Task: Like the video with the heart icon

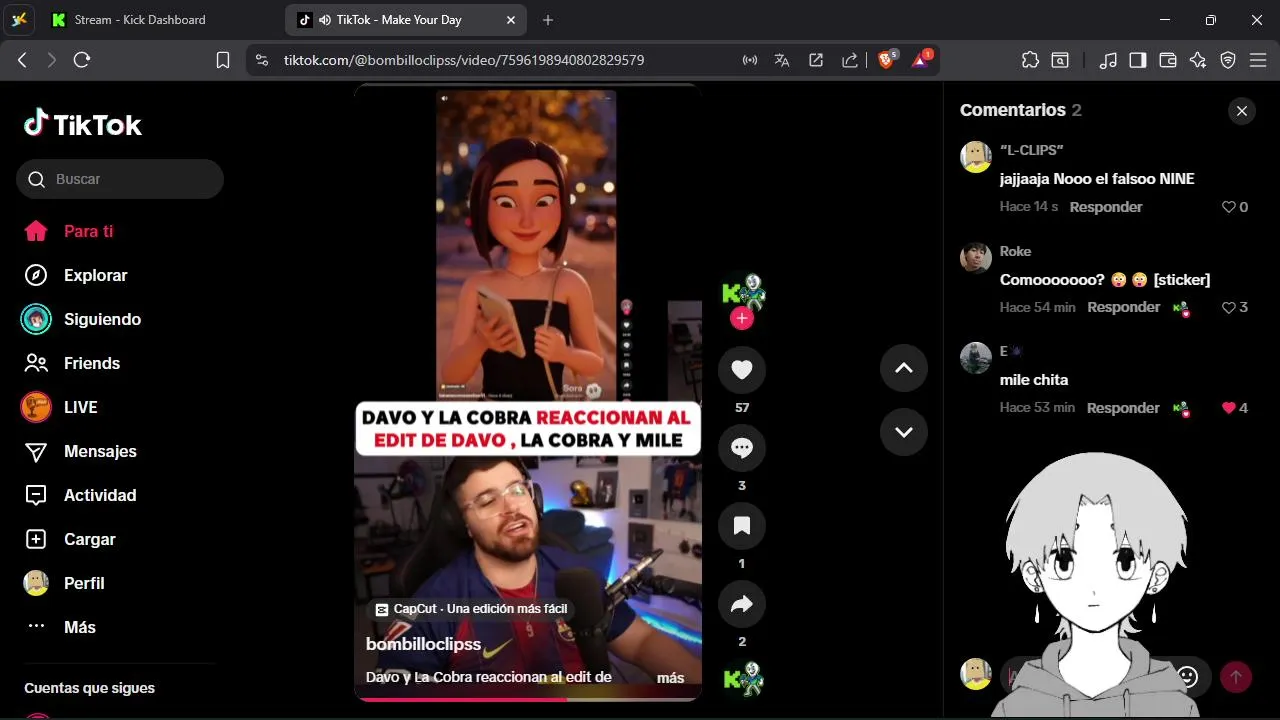Action: [742, 370]
